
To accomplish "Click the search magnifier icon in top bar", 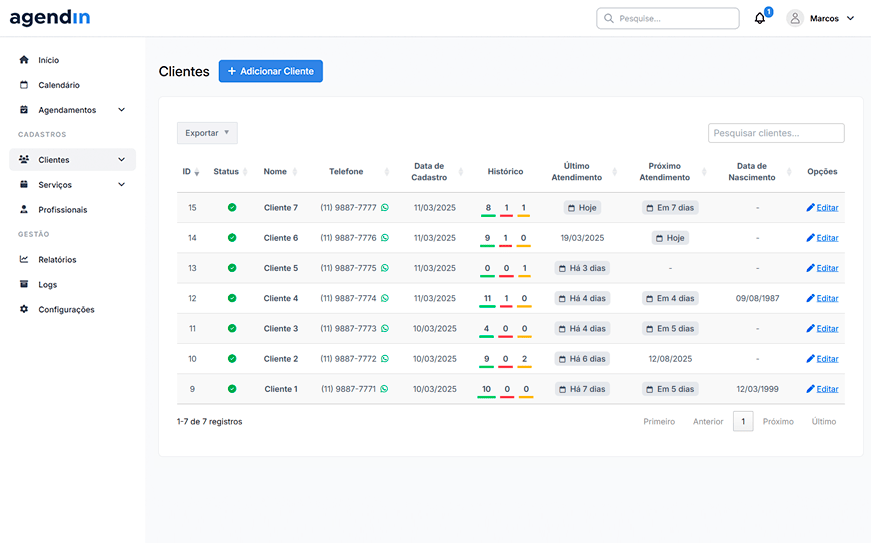I will tap(609, 18).
